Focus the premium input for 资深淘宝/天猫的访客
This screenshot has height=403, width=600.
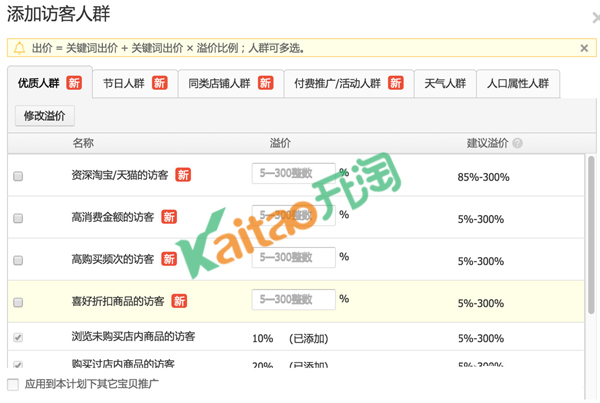point(293,173)
